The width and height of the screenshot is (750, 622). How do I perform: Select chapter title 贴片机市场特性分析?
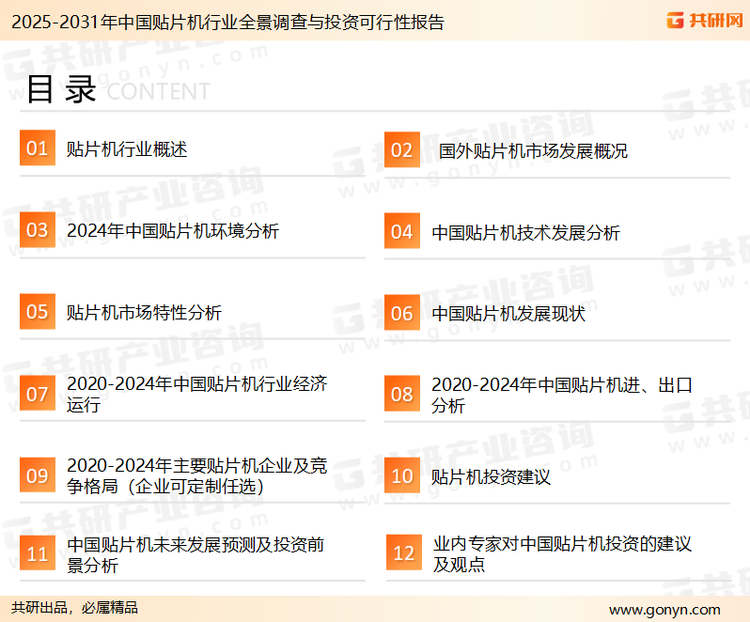click(x=144, y=312)
